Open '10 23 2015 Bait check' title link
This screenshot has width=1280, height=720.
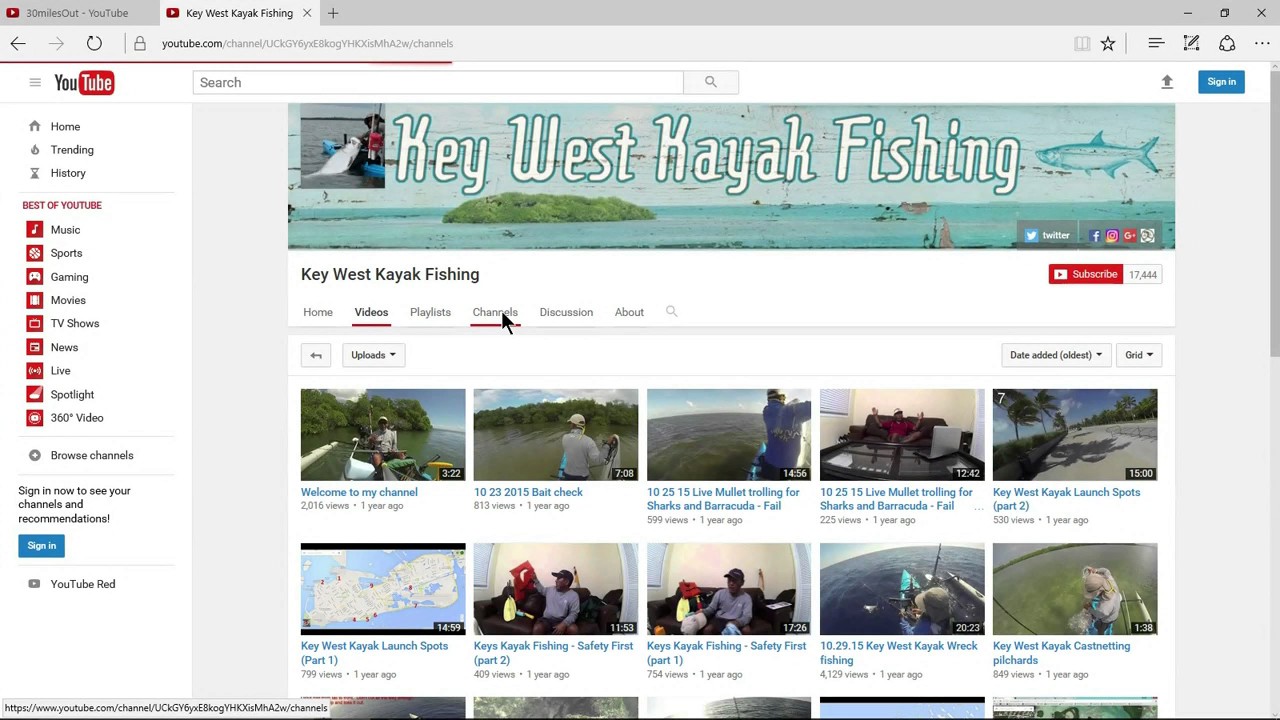528,492
